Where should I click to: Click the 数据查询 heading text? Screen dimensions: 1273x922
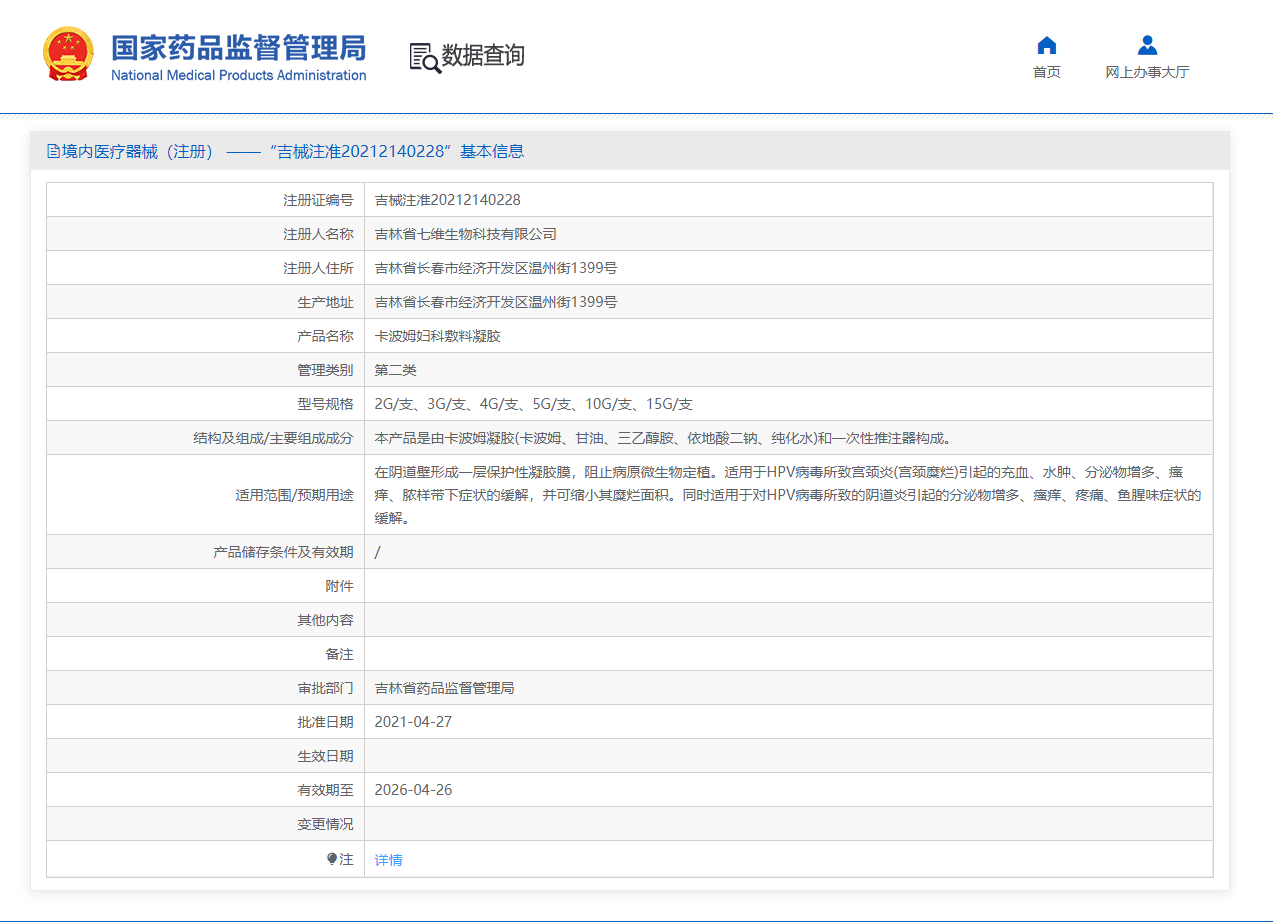point(483,56)
